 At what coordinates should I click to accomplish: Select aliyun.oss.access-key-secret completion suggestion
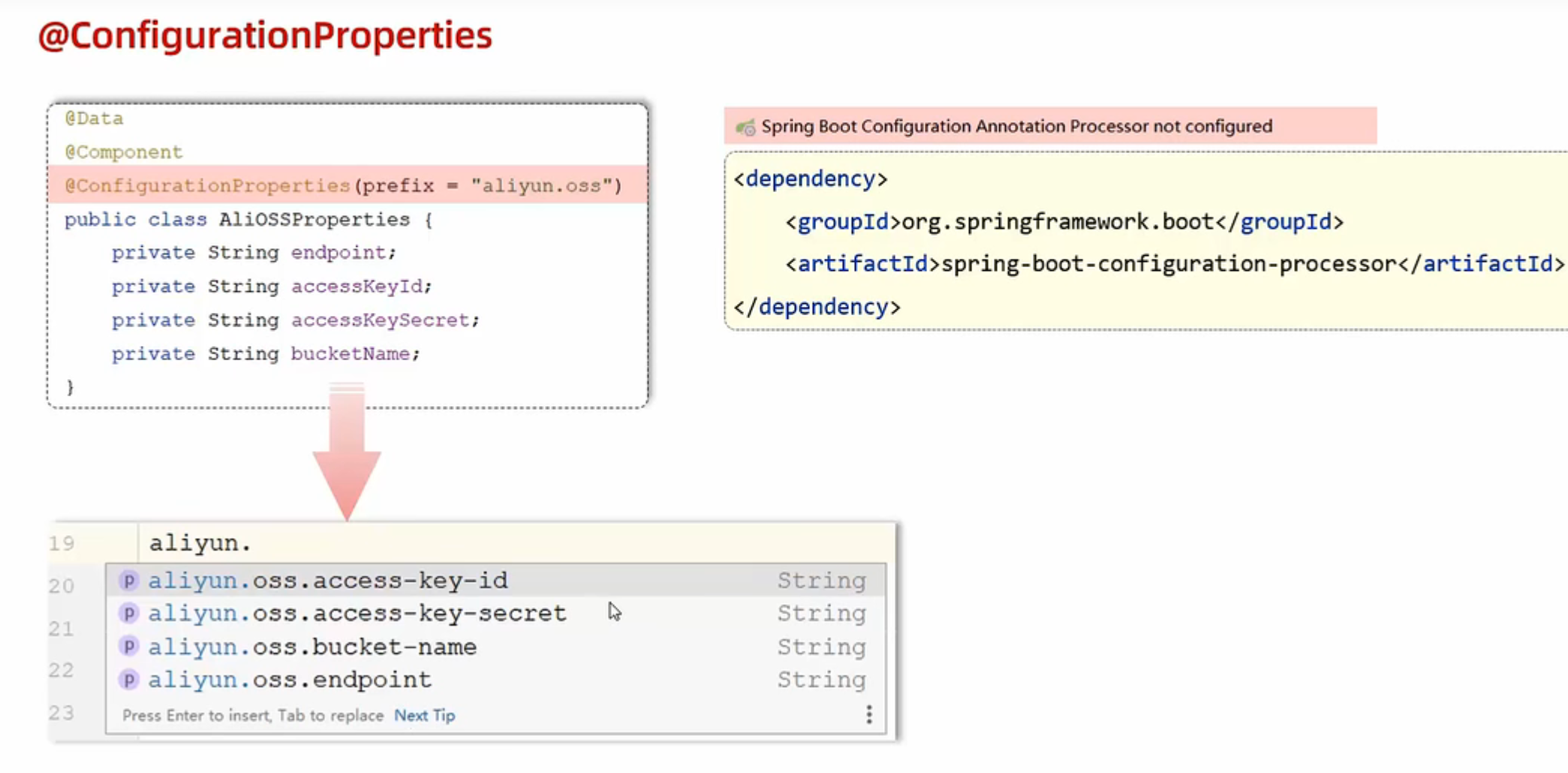357,613
